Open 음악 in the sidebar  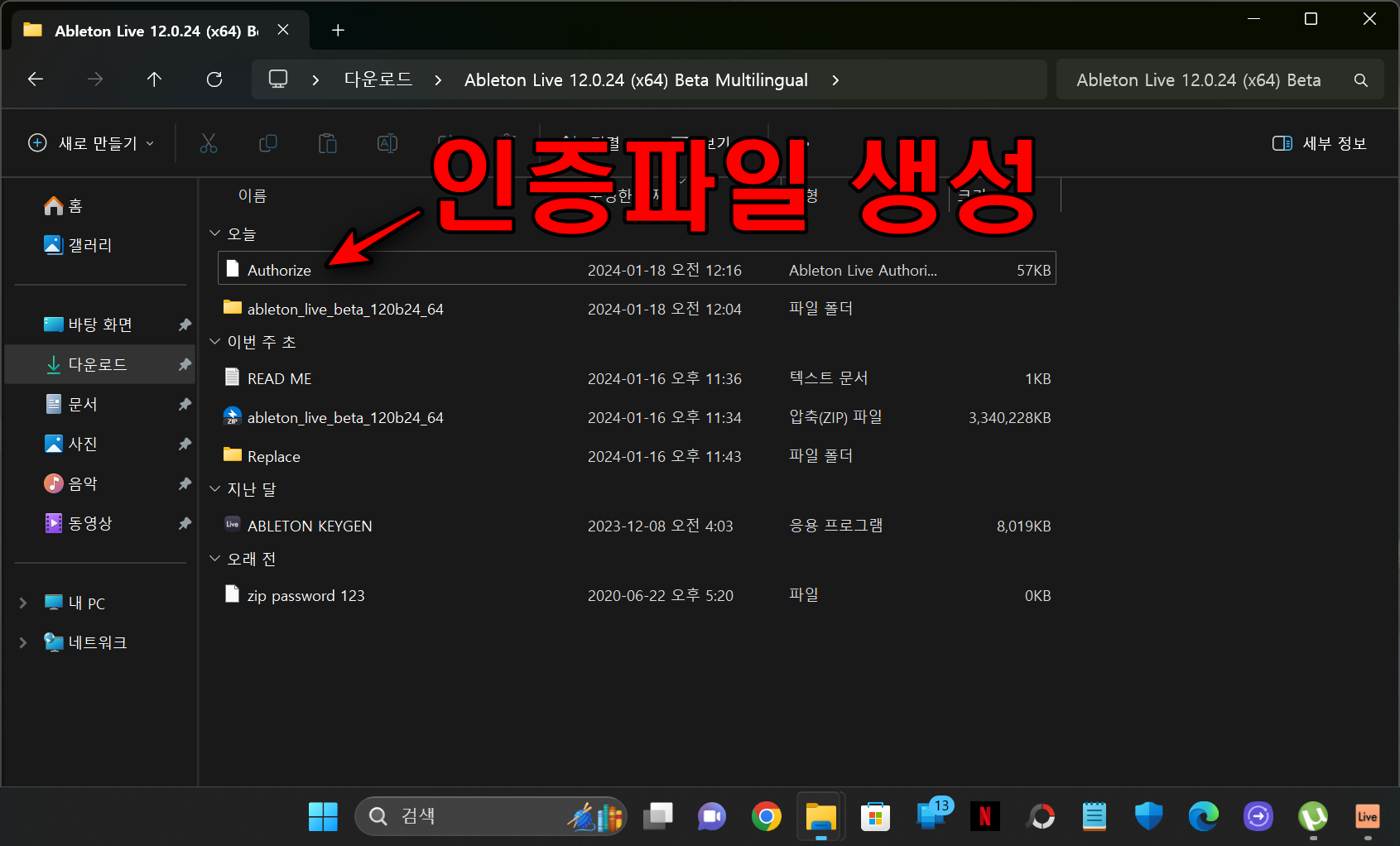[71, 483]
